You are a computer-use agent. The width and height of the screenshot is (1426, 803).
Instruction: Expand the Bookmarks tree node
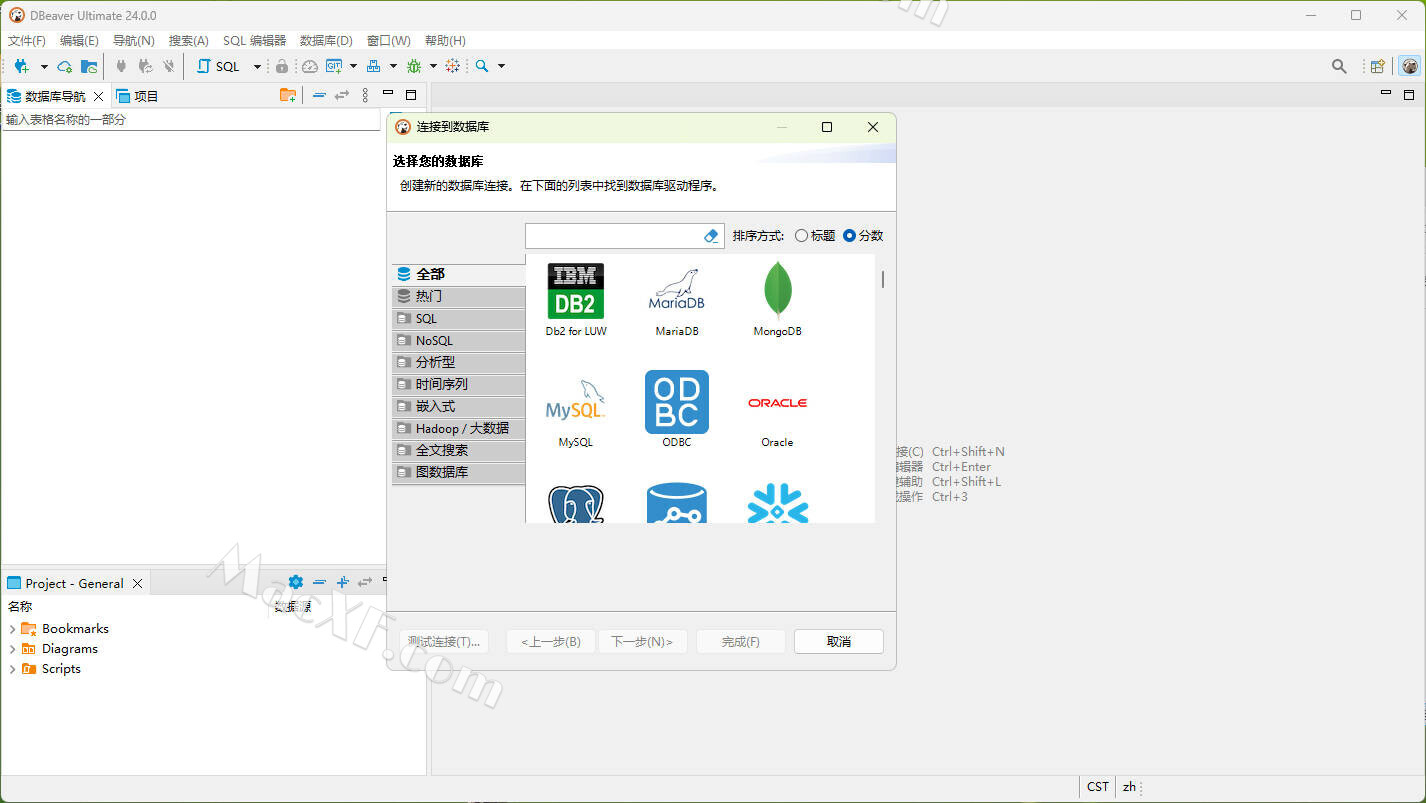[x=12, y=629]
